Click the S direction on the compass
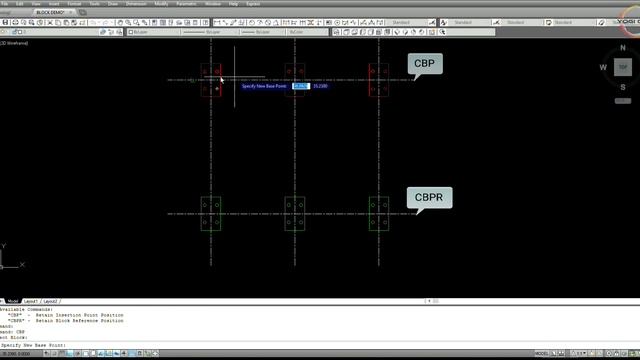 point(623,87)
